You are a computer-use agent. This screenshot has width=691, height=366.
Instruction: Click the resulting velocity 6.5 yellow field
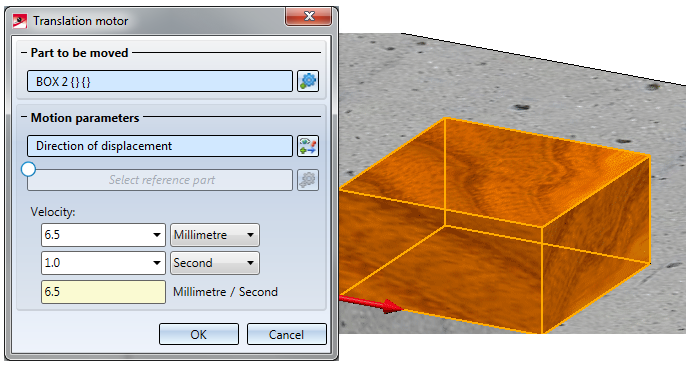tap(104, 292)
